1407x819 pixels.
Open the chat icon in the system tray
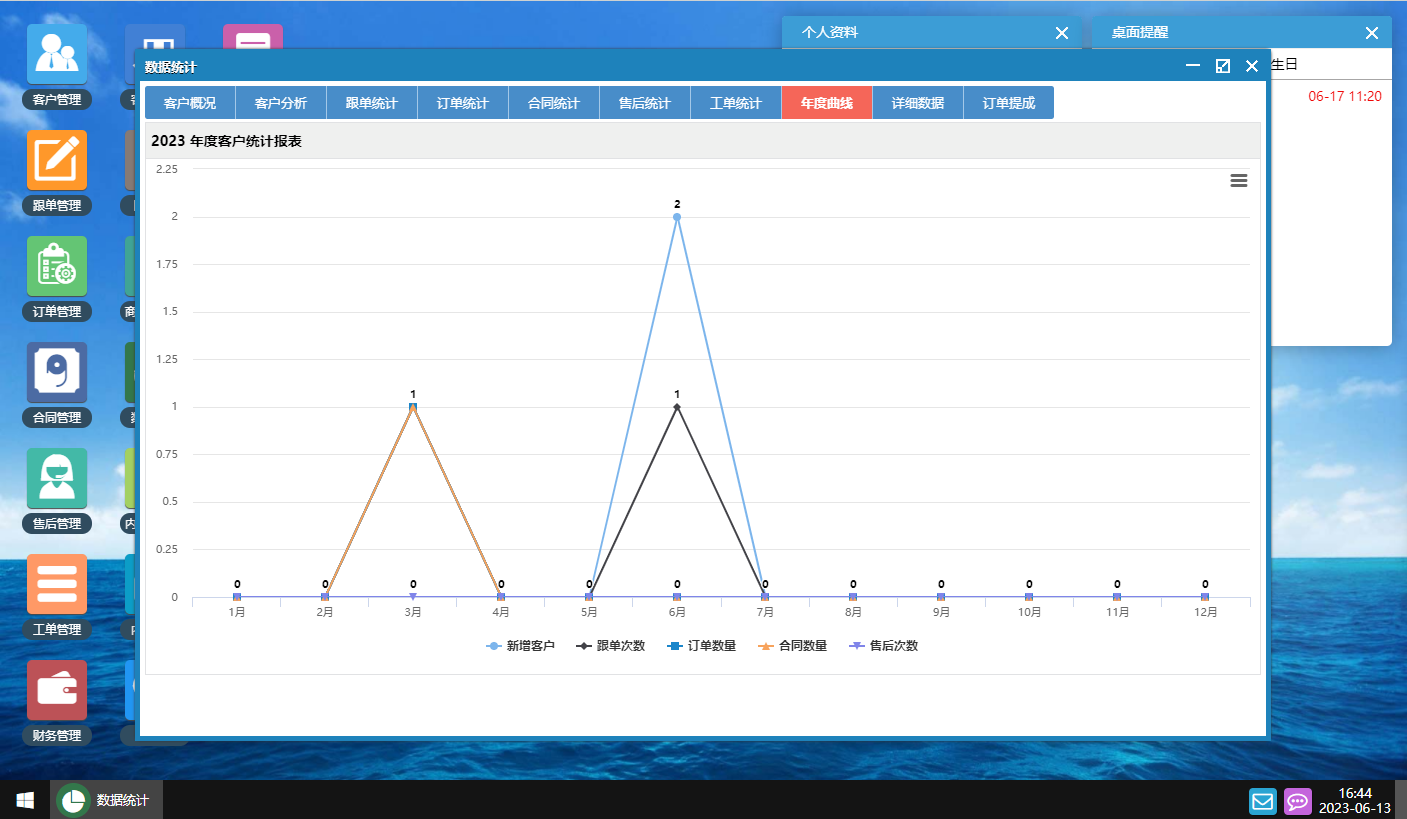pyautogui.click(x=1298, y=801)
